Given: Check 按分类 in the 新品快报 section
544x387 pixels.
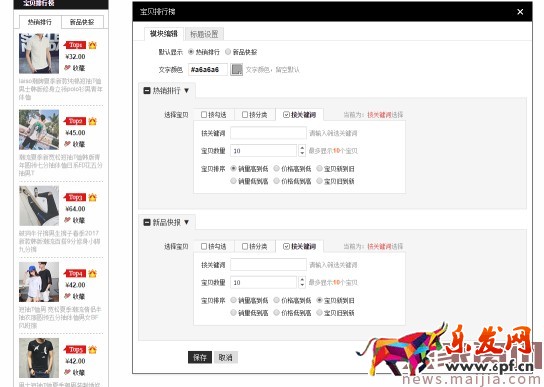Looking at the screenshot, I should pos(245,246).
